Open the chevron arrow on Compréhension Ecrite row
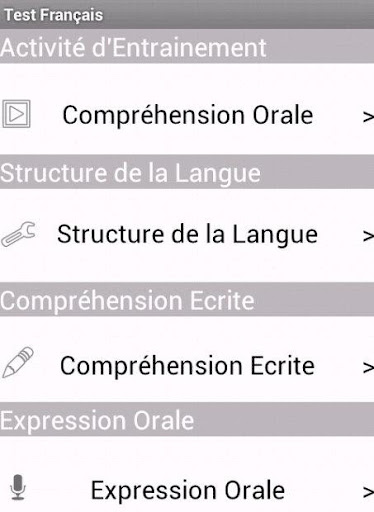 coord(368,367)
